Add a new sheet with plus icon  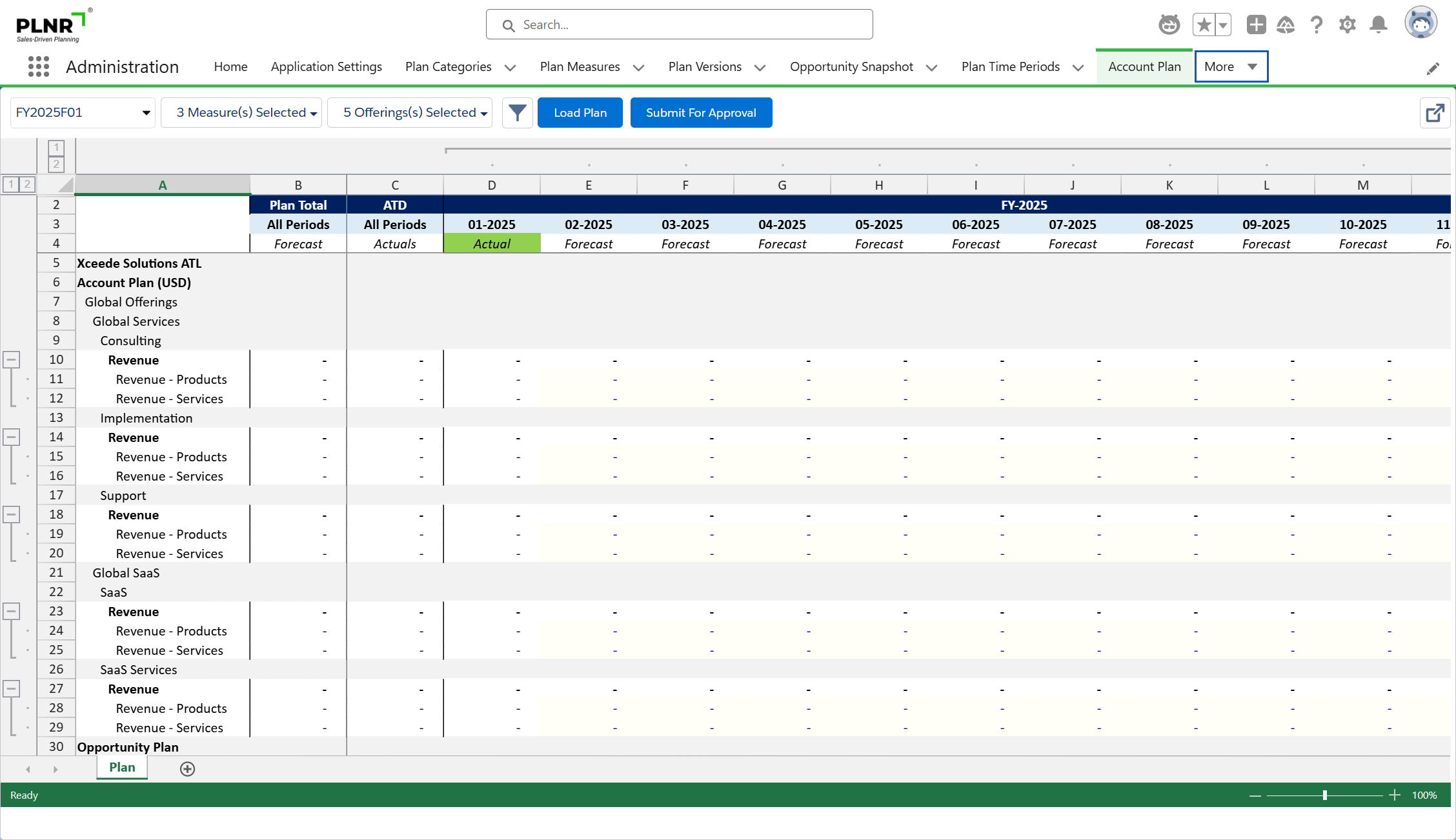(187, 768)
